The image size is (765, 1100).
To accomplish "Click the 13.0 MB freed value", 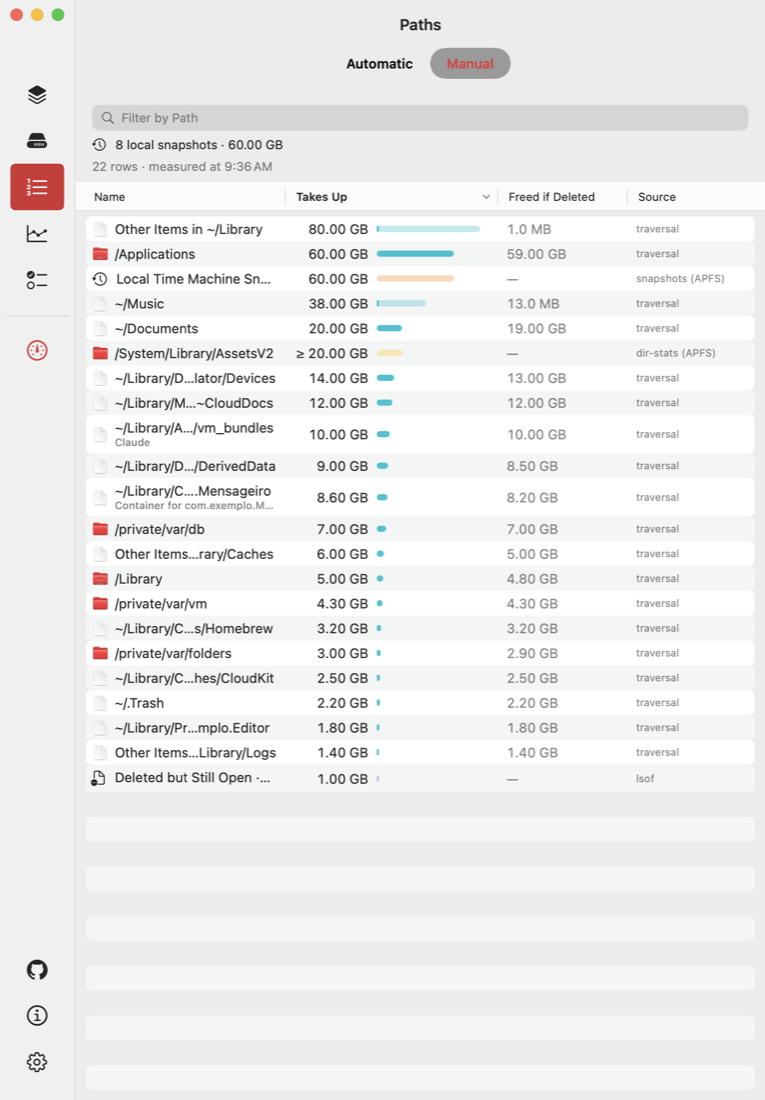I will [x=533, y=304].
